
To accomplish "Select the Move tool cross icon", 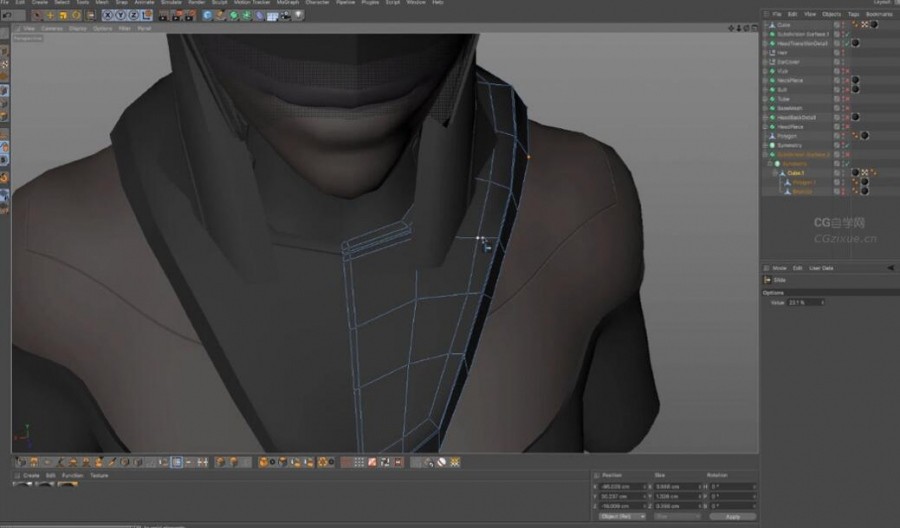I will point(50,15).
